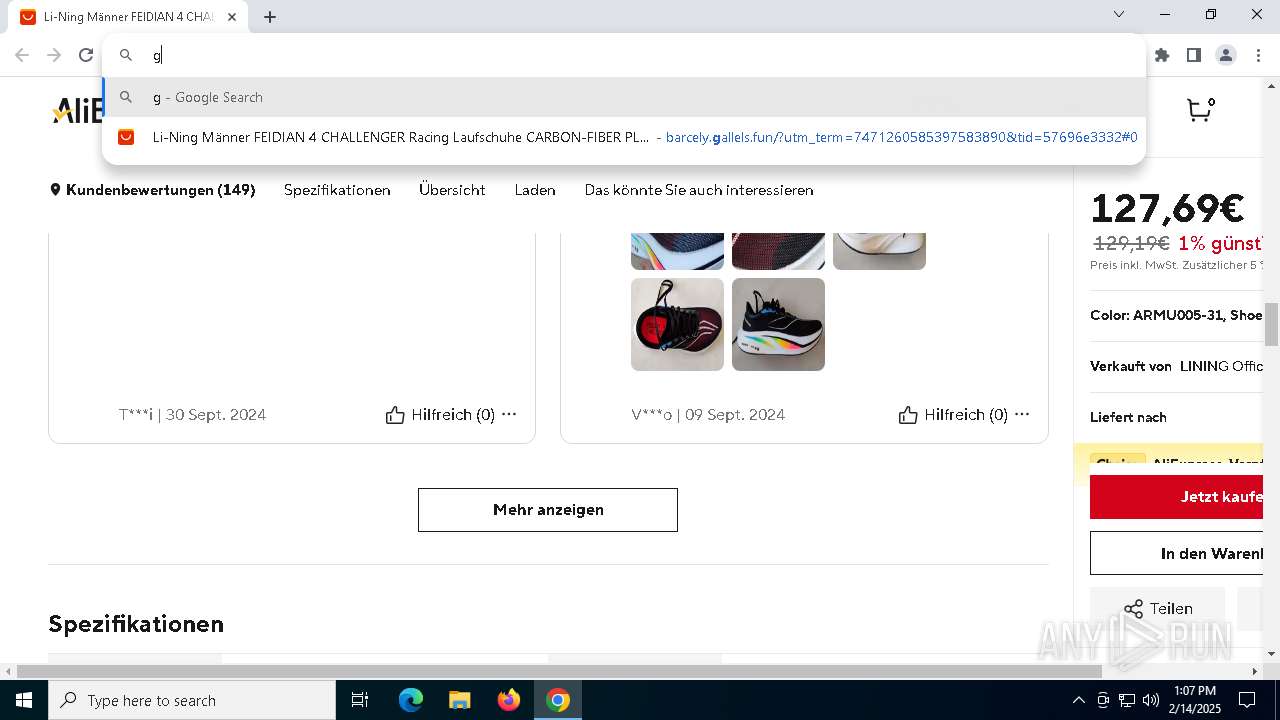Viewport: 1280px width, 720px height.
Task: Click the red Jetzt kaufen button
Action: click(1177, 497)
